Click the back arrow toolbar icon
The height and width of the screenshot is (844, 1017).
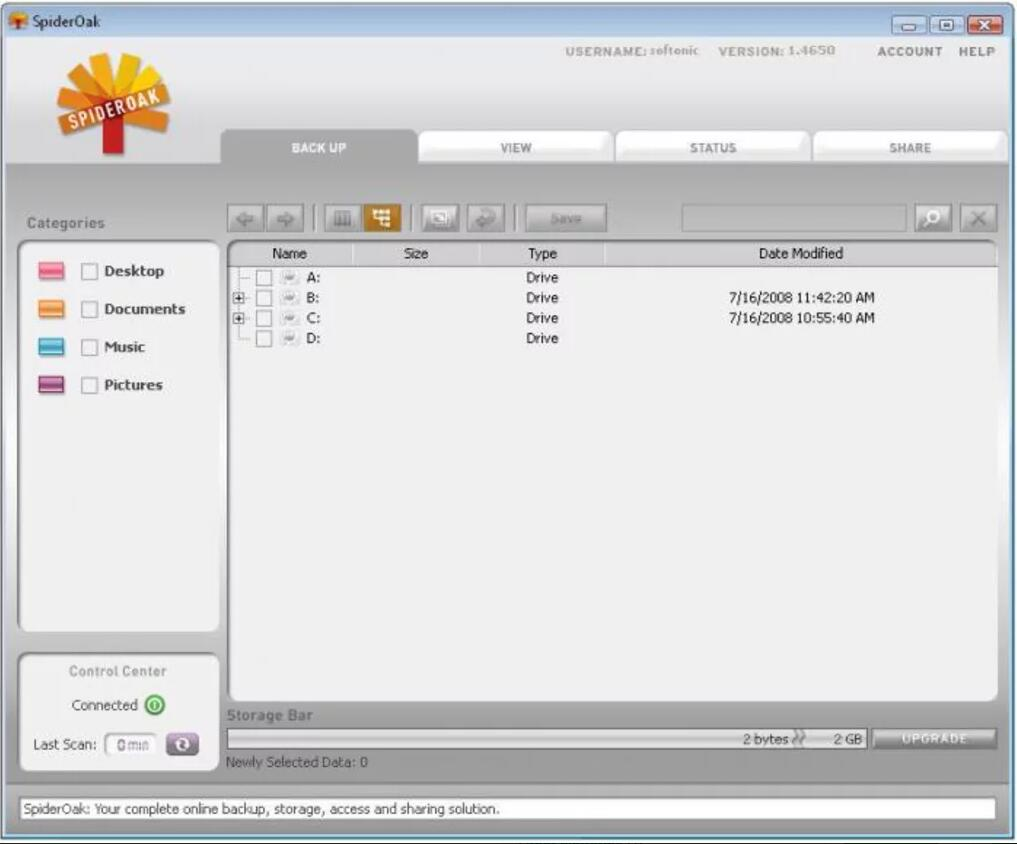click(245, 218)
